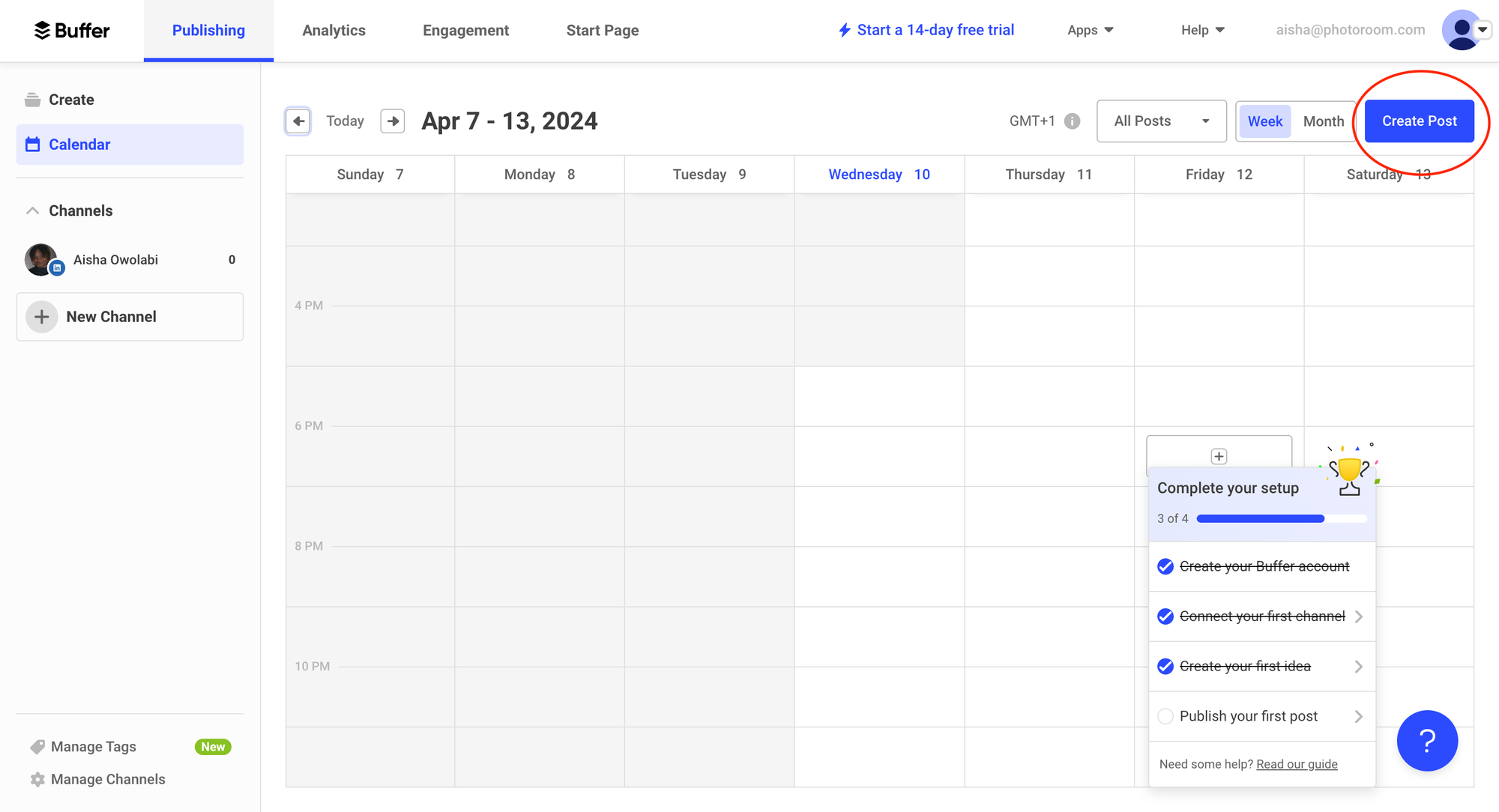1499x812 pixels.
Task: Select the Analytics tab
Action: coord(333,30)
